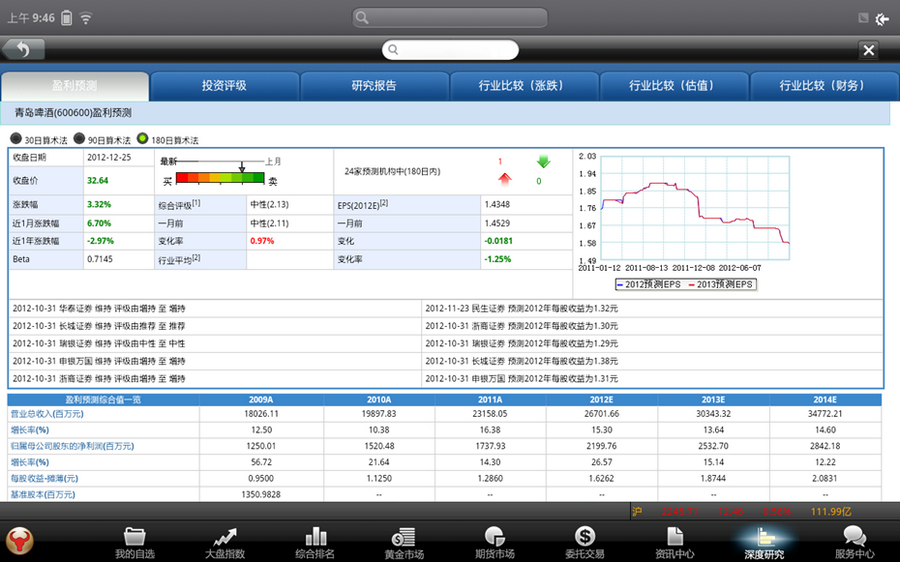Image resolution: width=900 pixels, height=562 pixels.
Task: Tap the 2014E column header
Action: click(825, 400)
